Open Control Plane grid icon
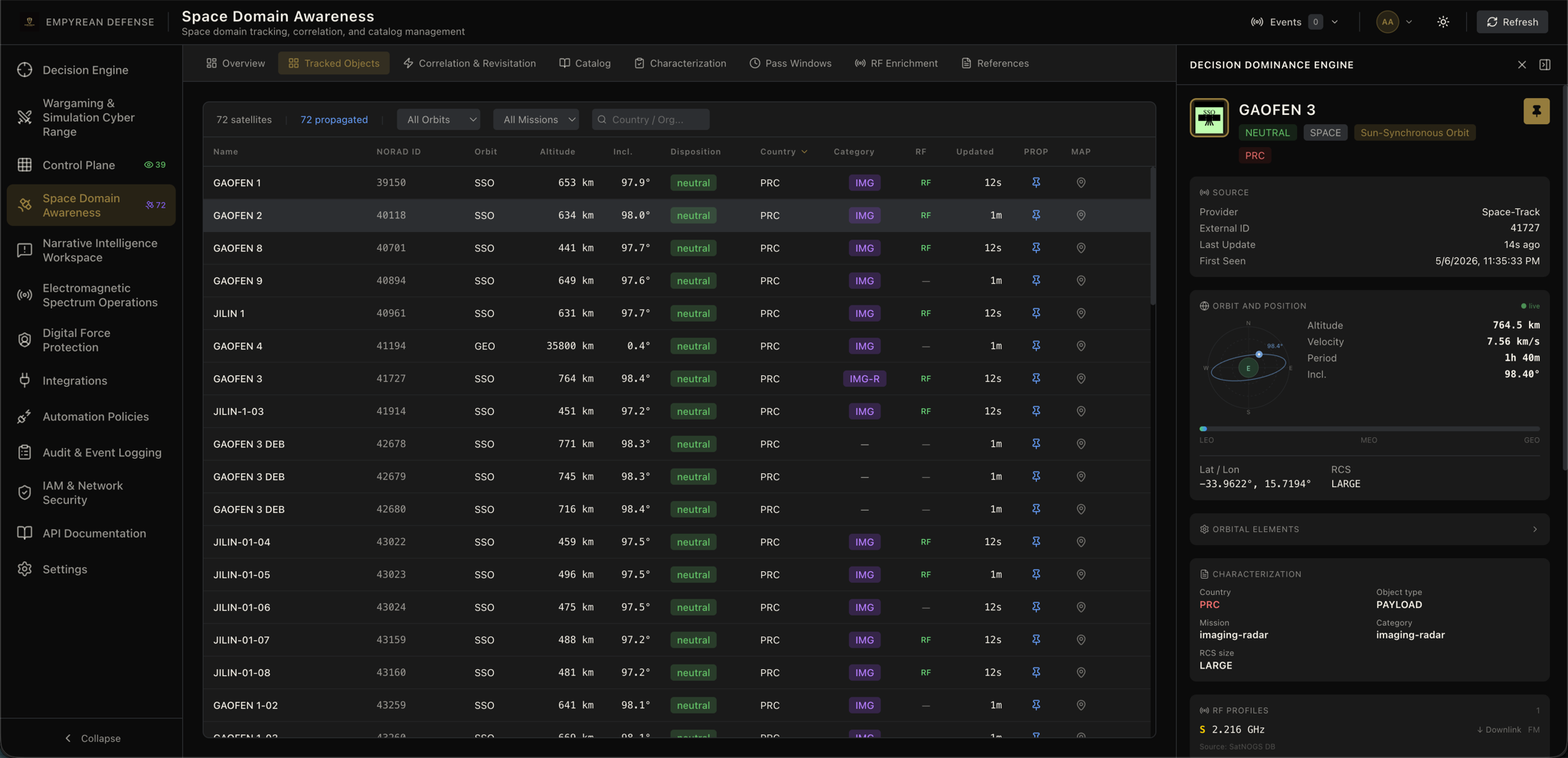 24,165
